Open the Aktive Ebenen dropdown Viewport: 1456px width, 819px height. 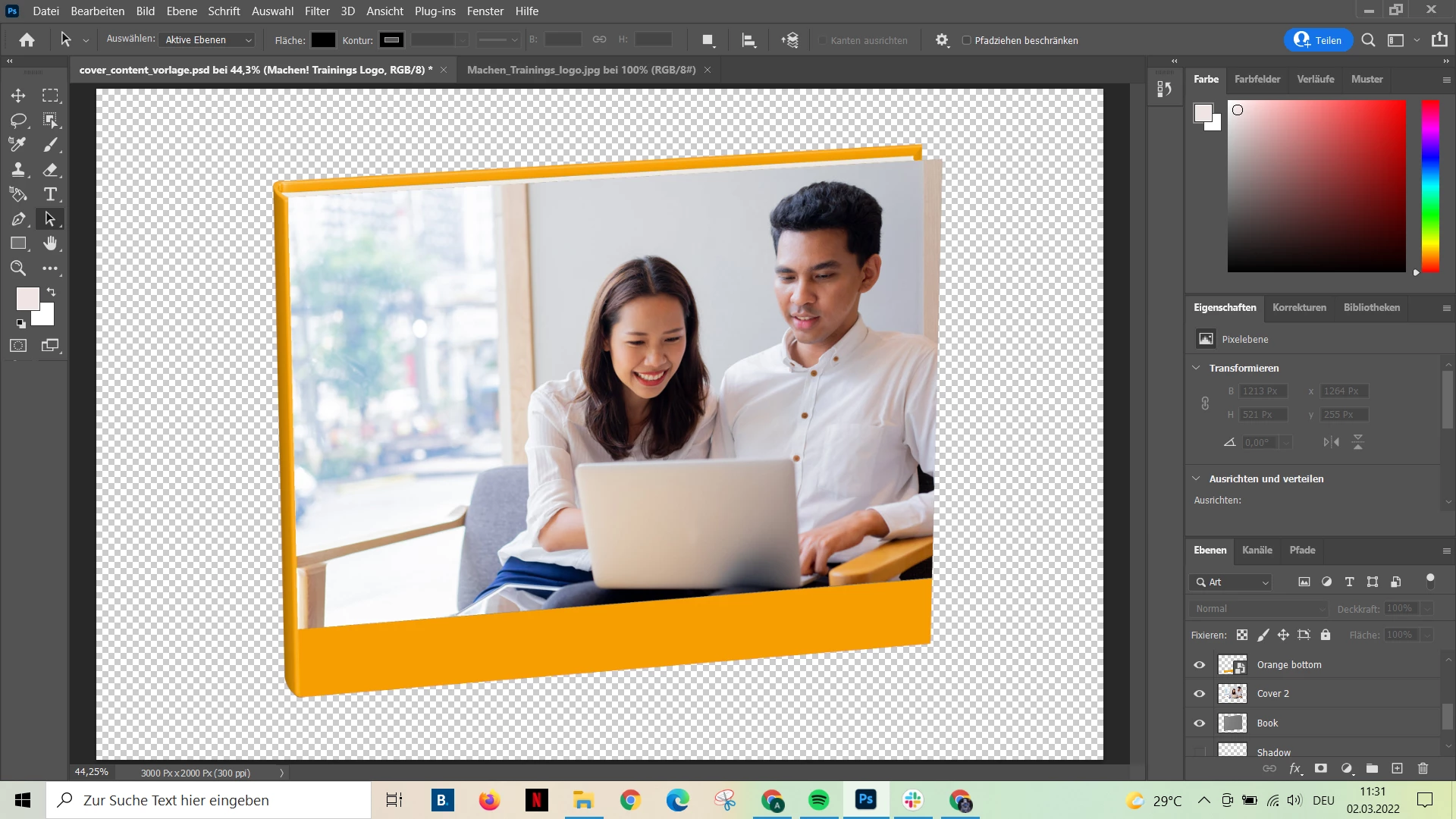click(x=208, y=40)
